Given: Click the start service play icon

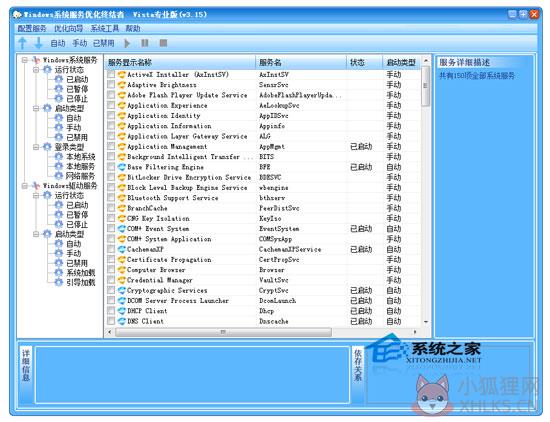Looking at the screenshot, I should tap(127, 43).
